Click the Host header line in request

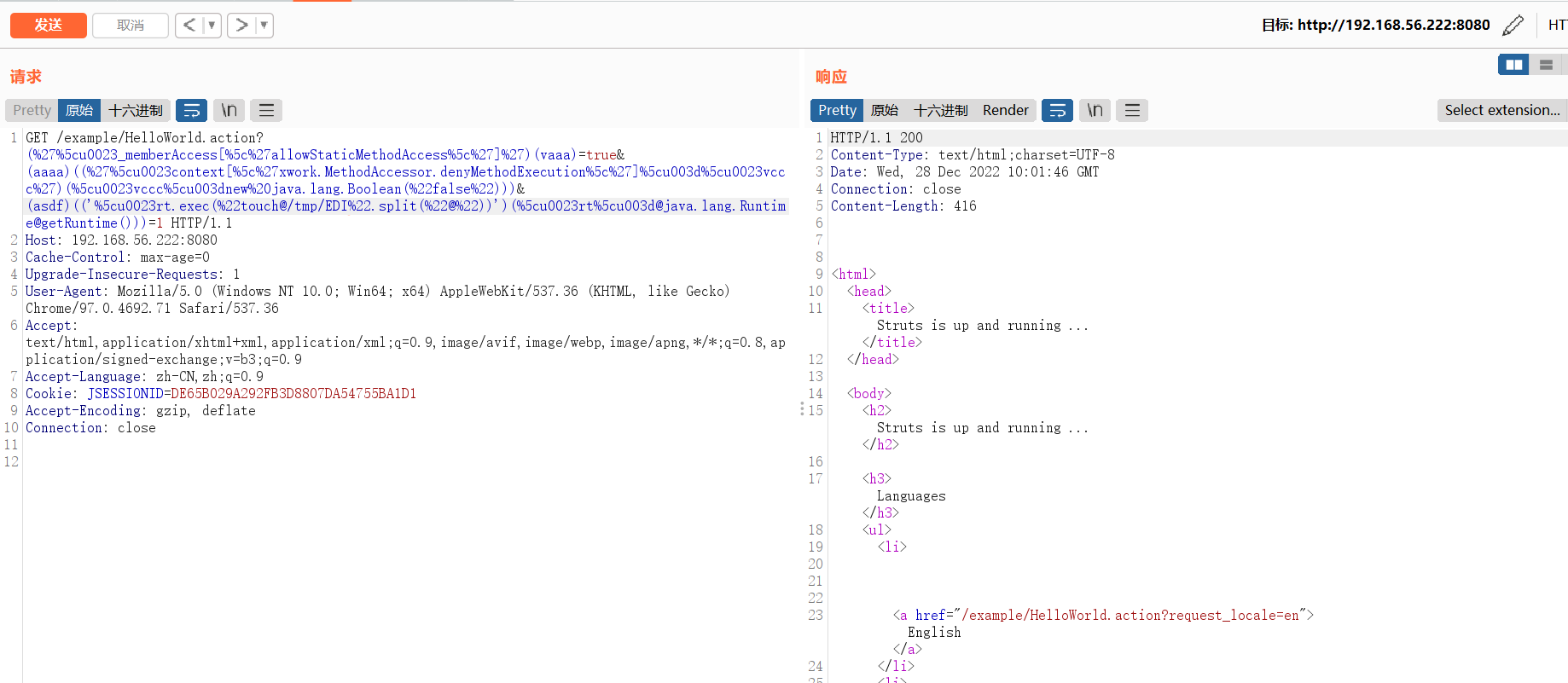(x=121, y=240)
